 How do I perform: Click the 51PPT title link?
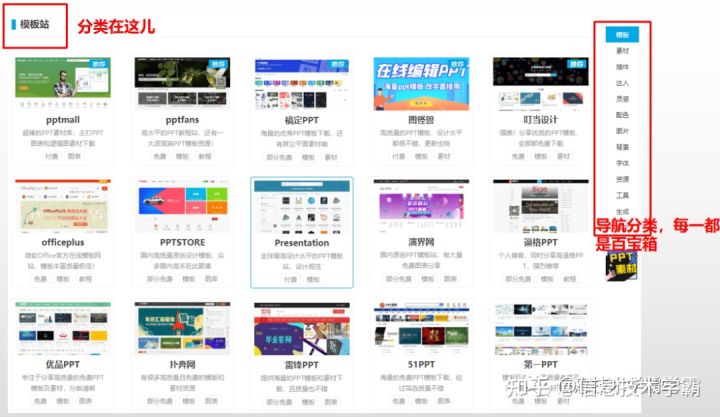click(x=421, y=365)
